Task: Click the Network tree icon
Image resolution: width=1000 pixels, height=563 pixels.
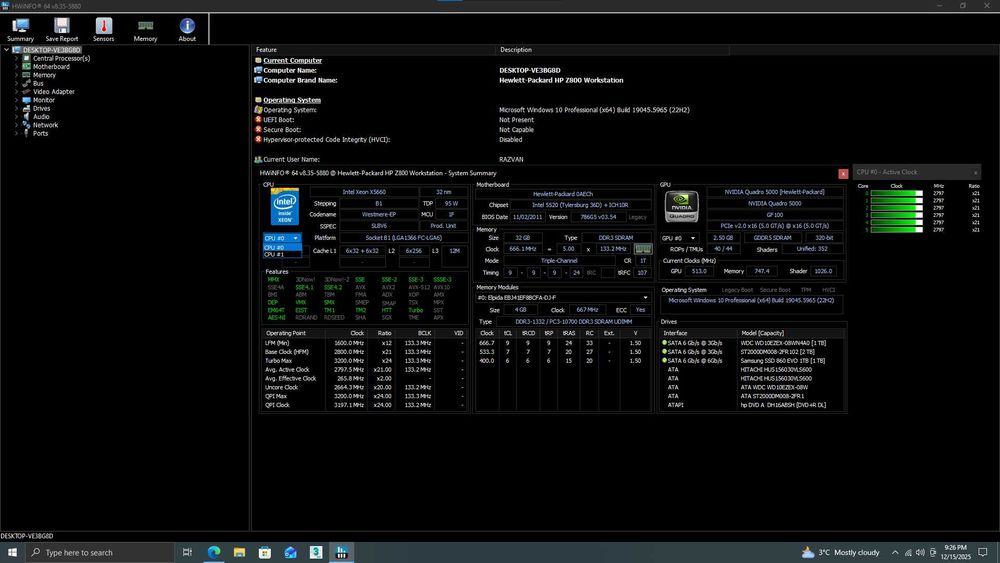Action: click(26, 125)
